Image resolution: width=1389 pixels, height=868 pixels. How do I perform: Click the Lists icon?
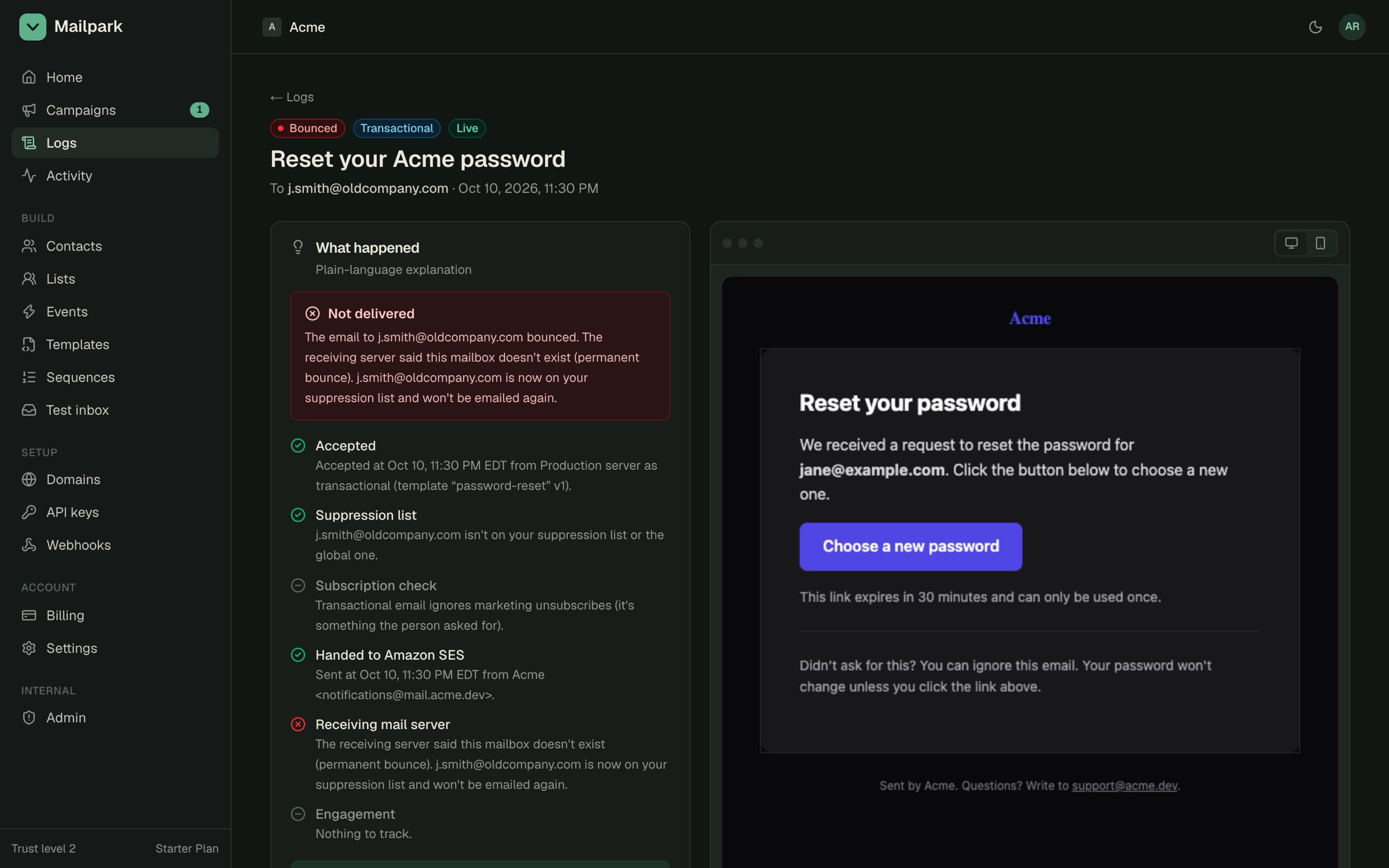pyautogui.click(x=29, y=279)
